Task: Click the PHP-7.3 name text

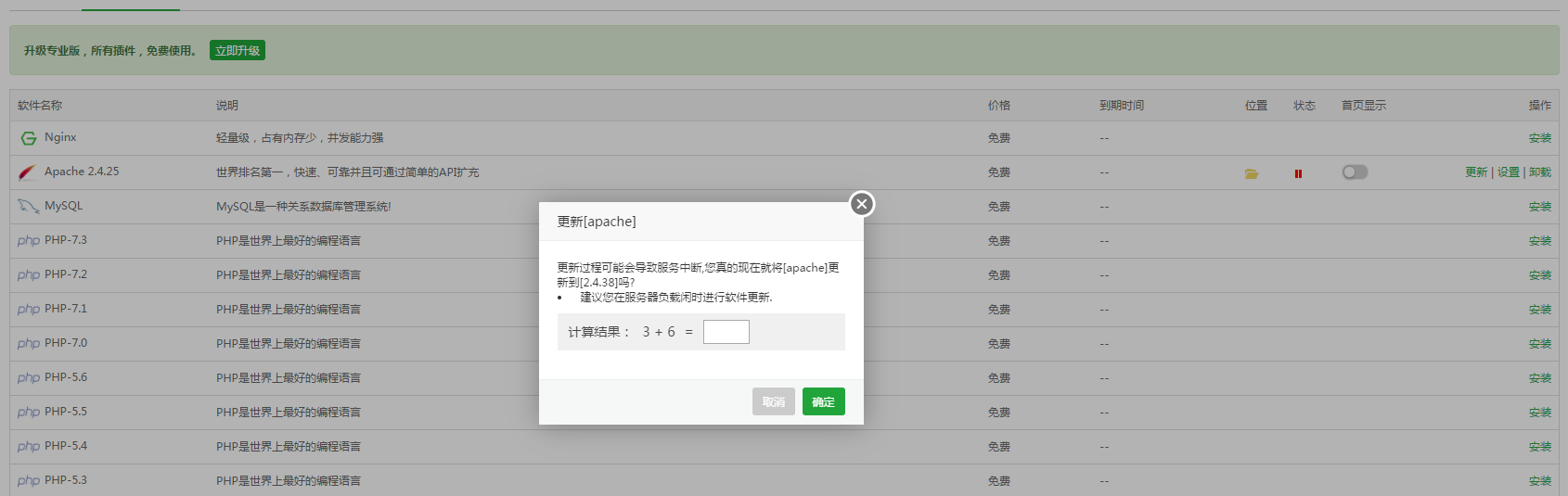Action: [66, 240]
